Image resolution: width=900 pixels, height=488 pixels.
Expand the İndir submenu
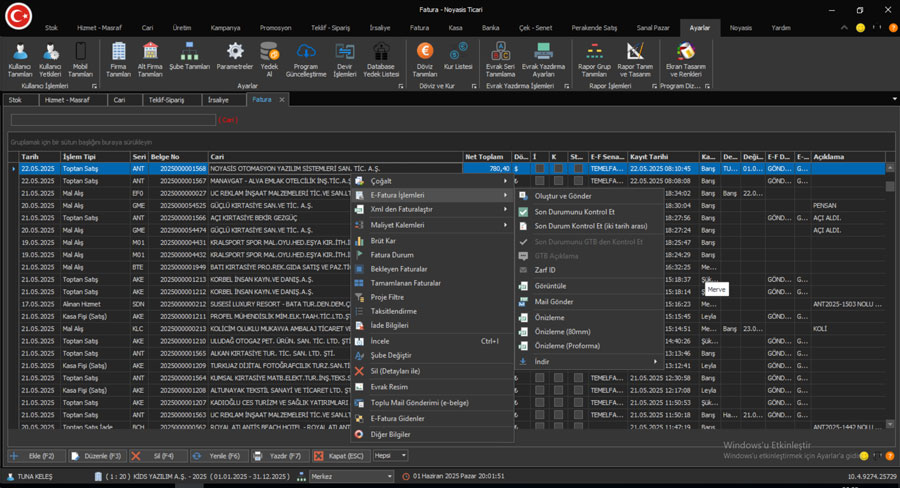point(589,362)
